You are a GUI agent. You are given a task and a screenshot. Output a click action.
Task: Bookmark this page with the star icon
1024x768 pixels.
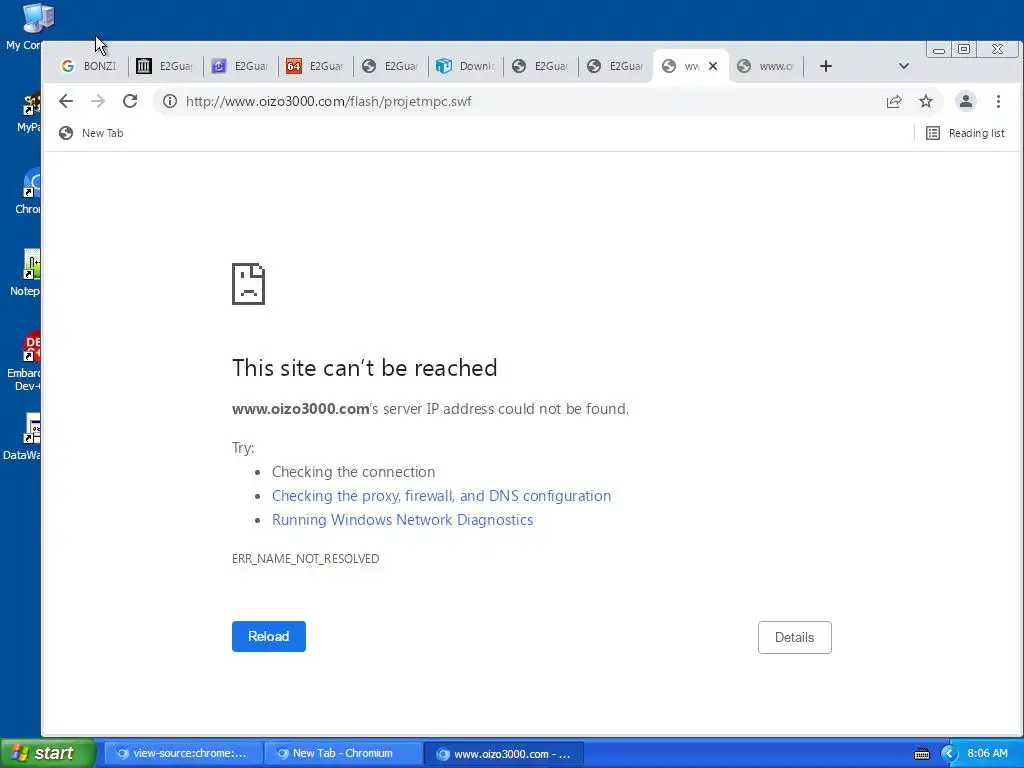(x=926, y=101)
